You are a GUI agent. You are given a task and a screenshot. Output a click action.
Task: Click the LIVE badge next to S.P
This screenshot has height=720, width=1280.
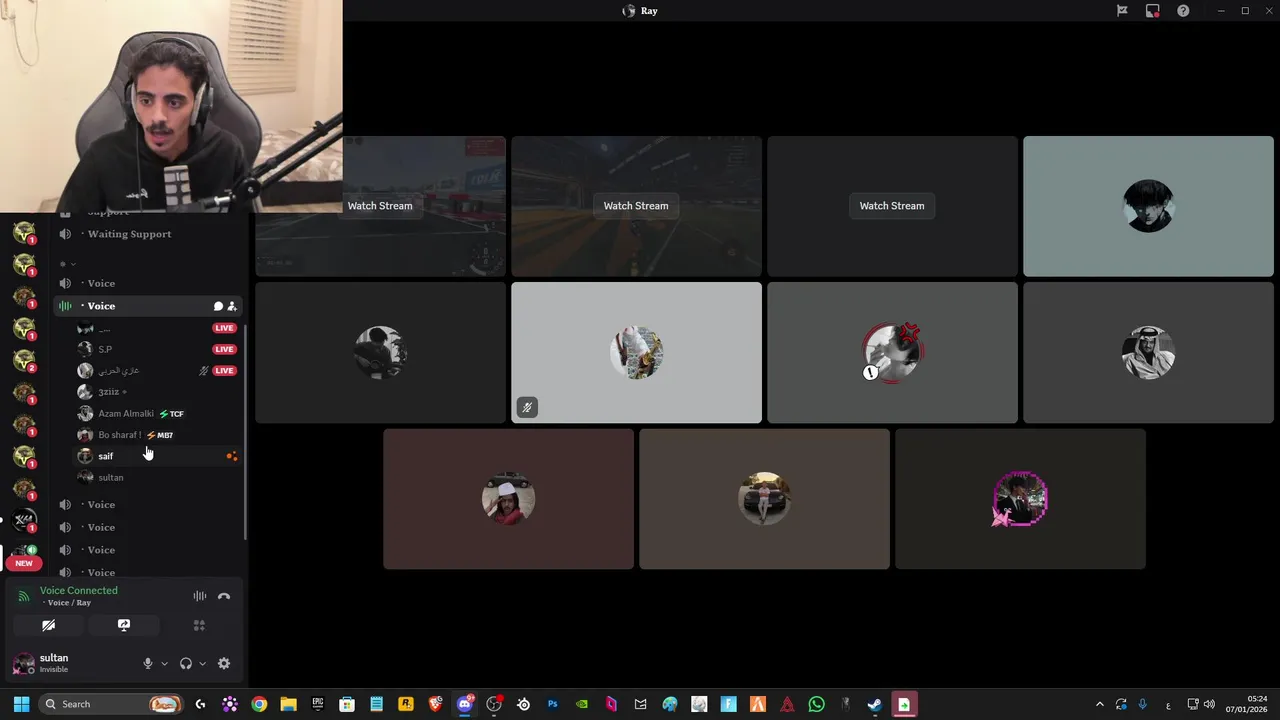[224, 349]
